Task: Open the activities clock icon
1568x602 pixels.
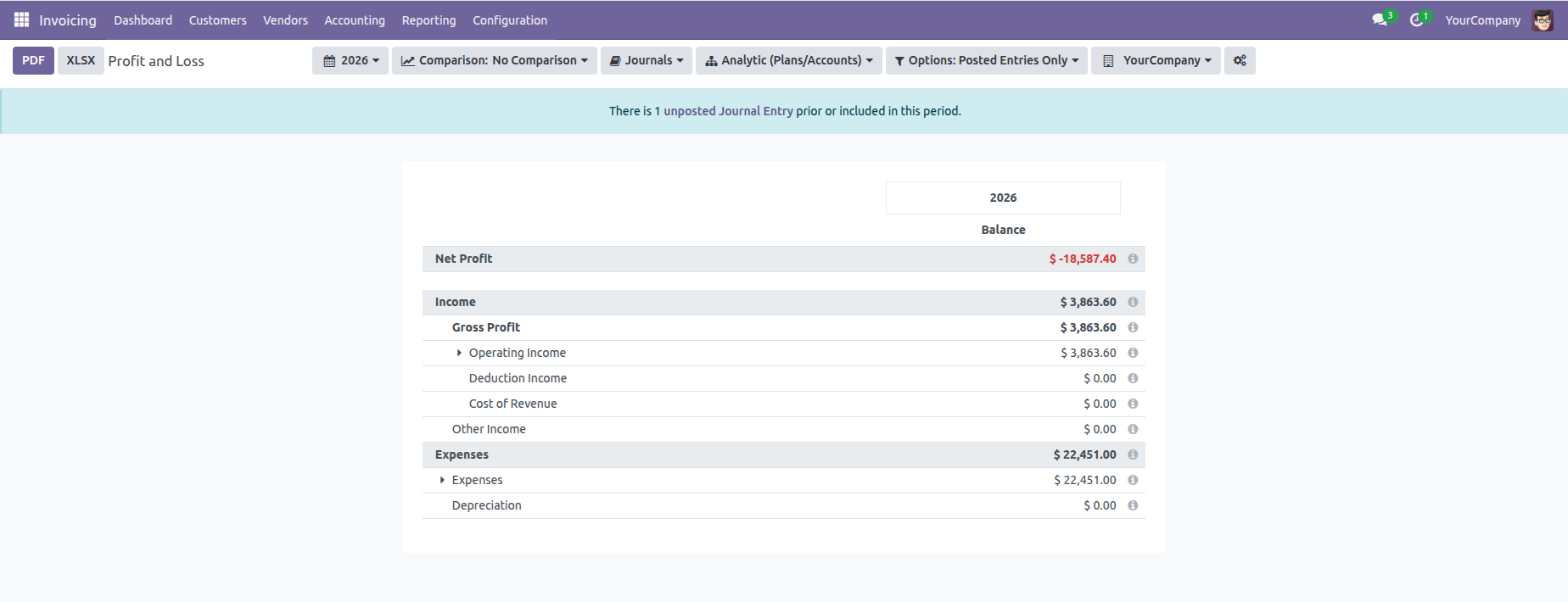Action: pyautogui.click(x=1416, y=20)
